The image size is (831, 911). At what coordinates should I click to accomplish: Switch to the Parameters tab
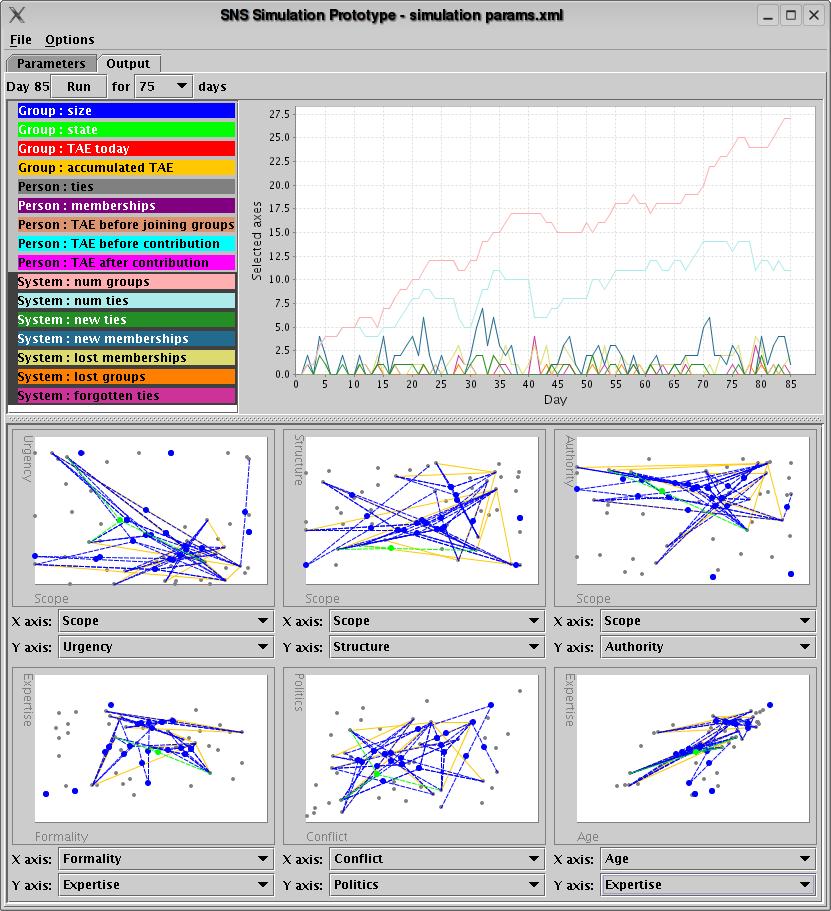point(51,64)
